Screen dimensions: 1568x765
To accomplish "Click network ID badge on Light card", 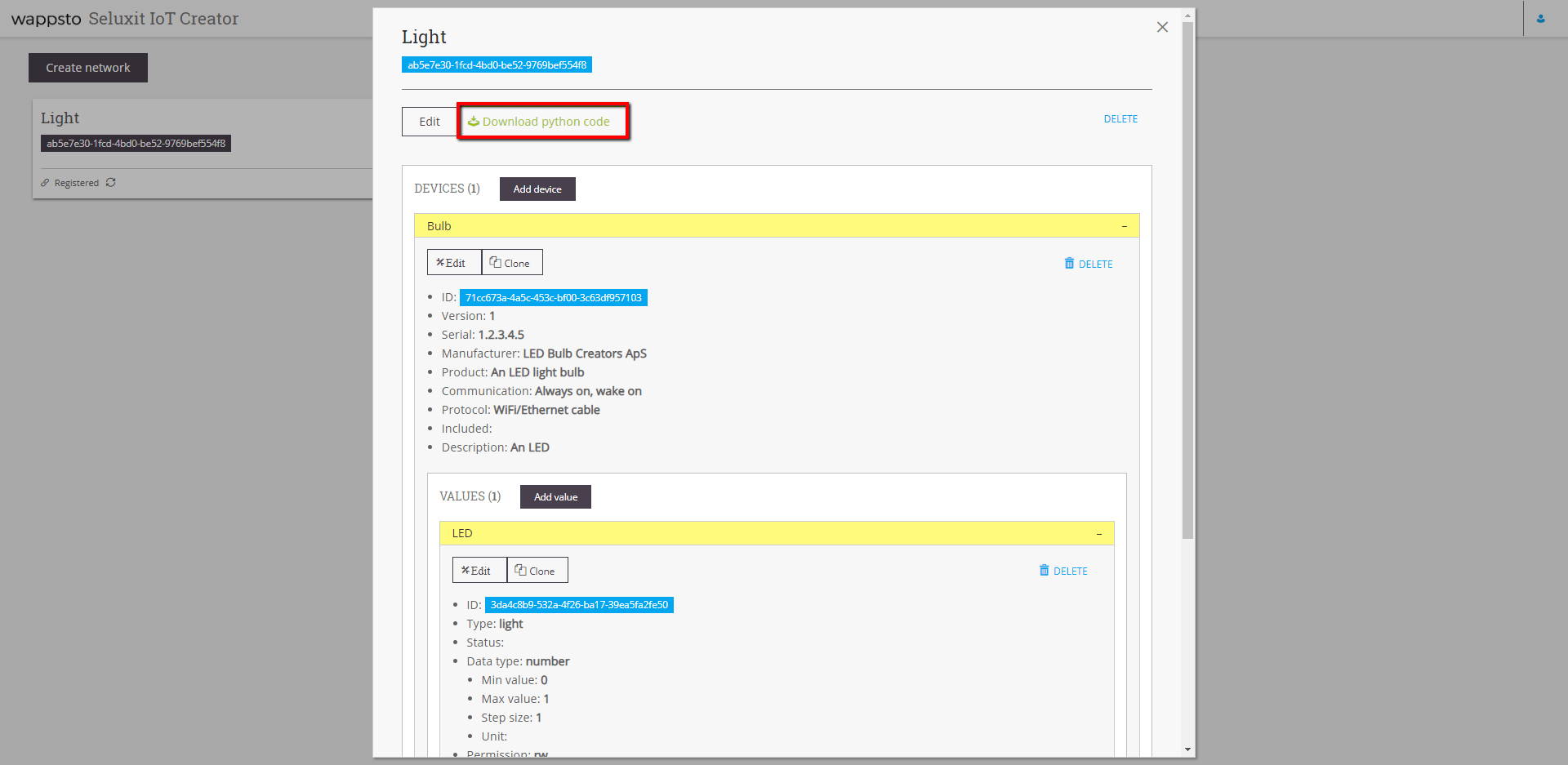I will tap(136, 144).
